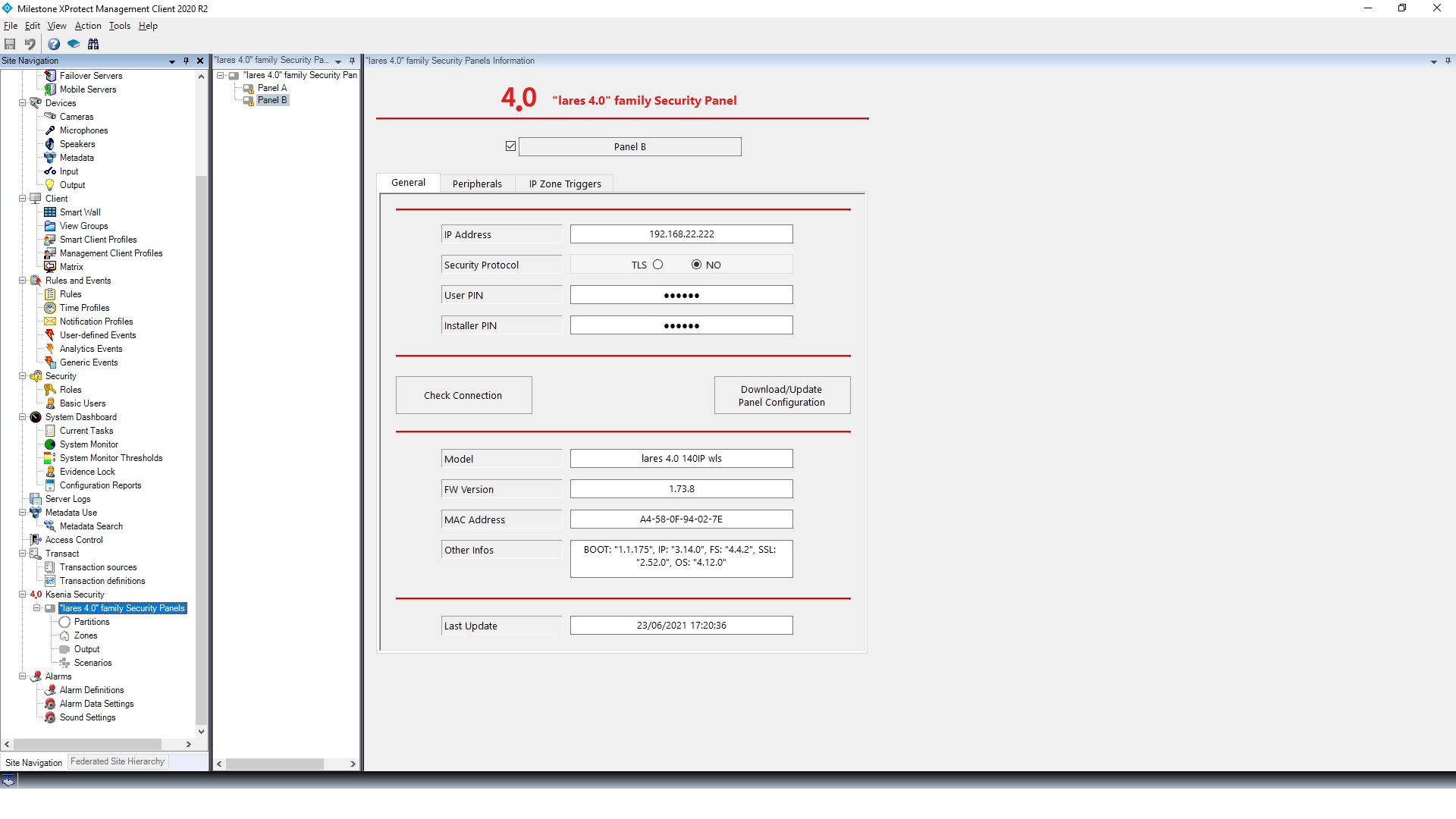The height and width of the screenshot is (819, 1456).
Task: Select the Roles icon under Security
Action: point(50,390)
